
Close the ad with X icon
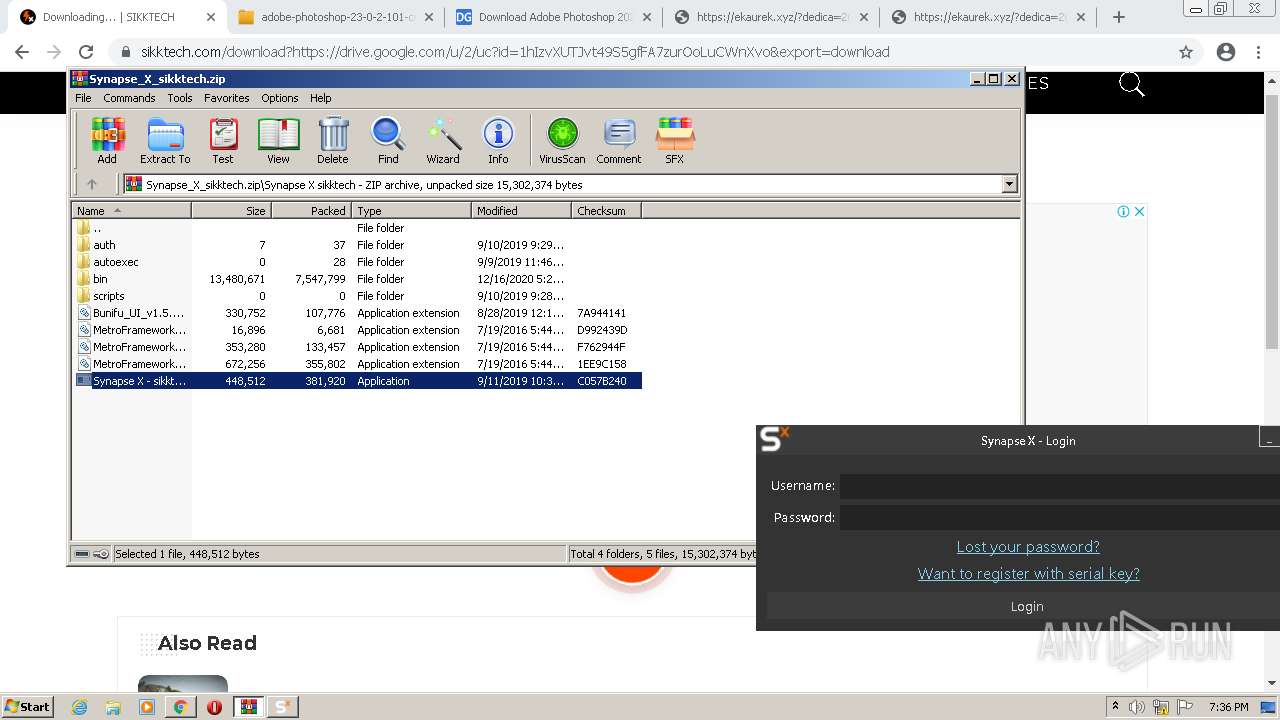(x=1138, y=211)
